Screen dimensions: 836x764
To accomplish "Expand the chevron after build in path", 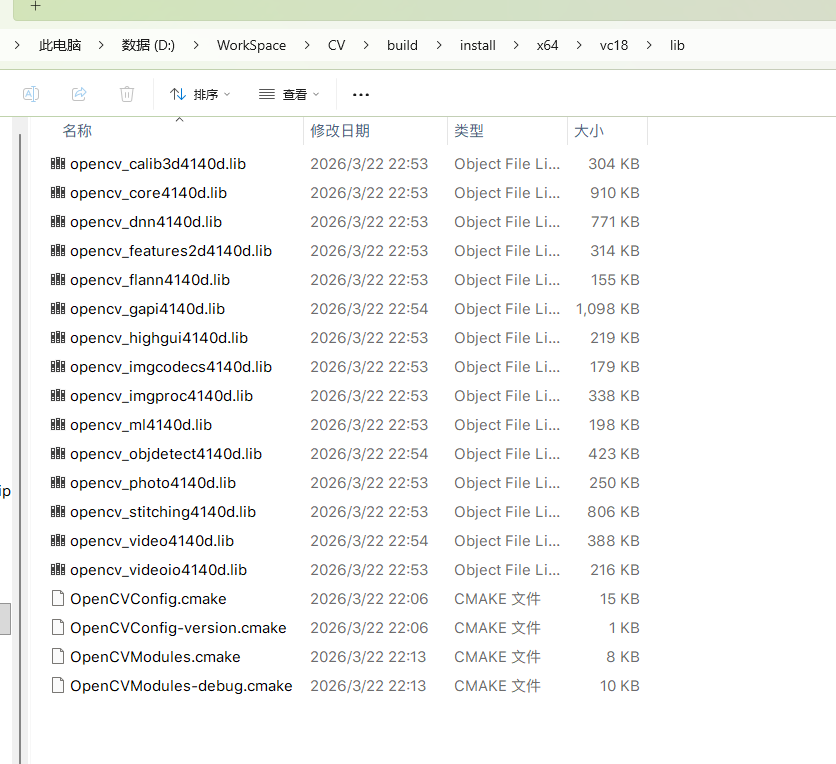I will tap(439, 45).
